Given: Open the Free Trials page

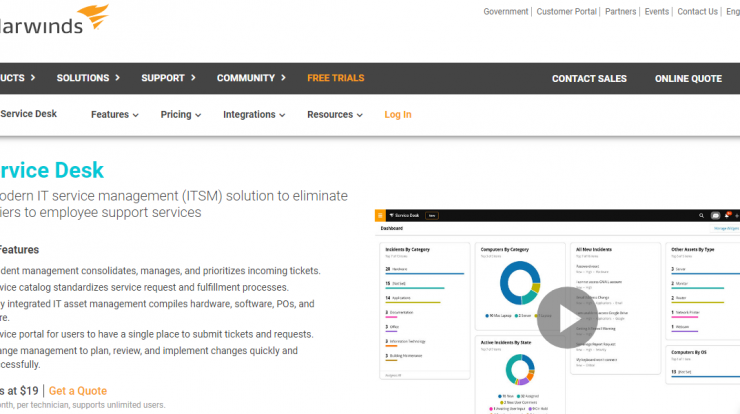Looking at the screenshot, I should 336,78.
